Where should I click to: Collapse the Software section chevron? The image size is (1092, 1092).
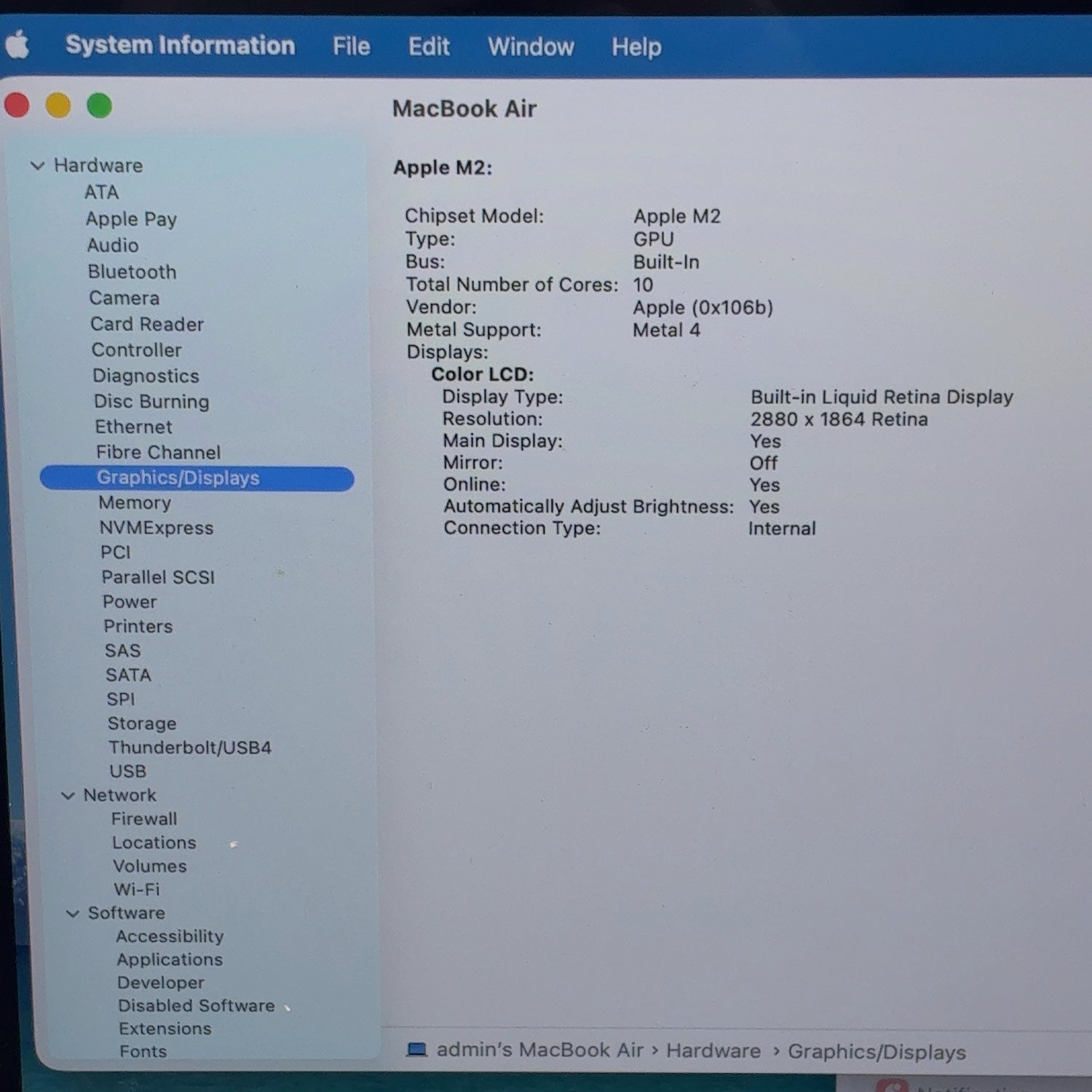pyautogui.click(x=73, y=913)
